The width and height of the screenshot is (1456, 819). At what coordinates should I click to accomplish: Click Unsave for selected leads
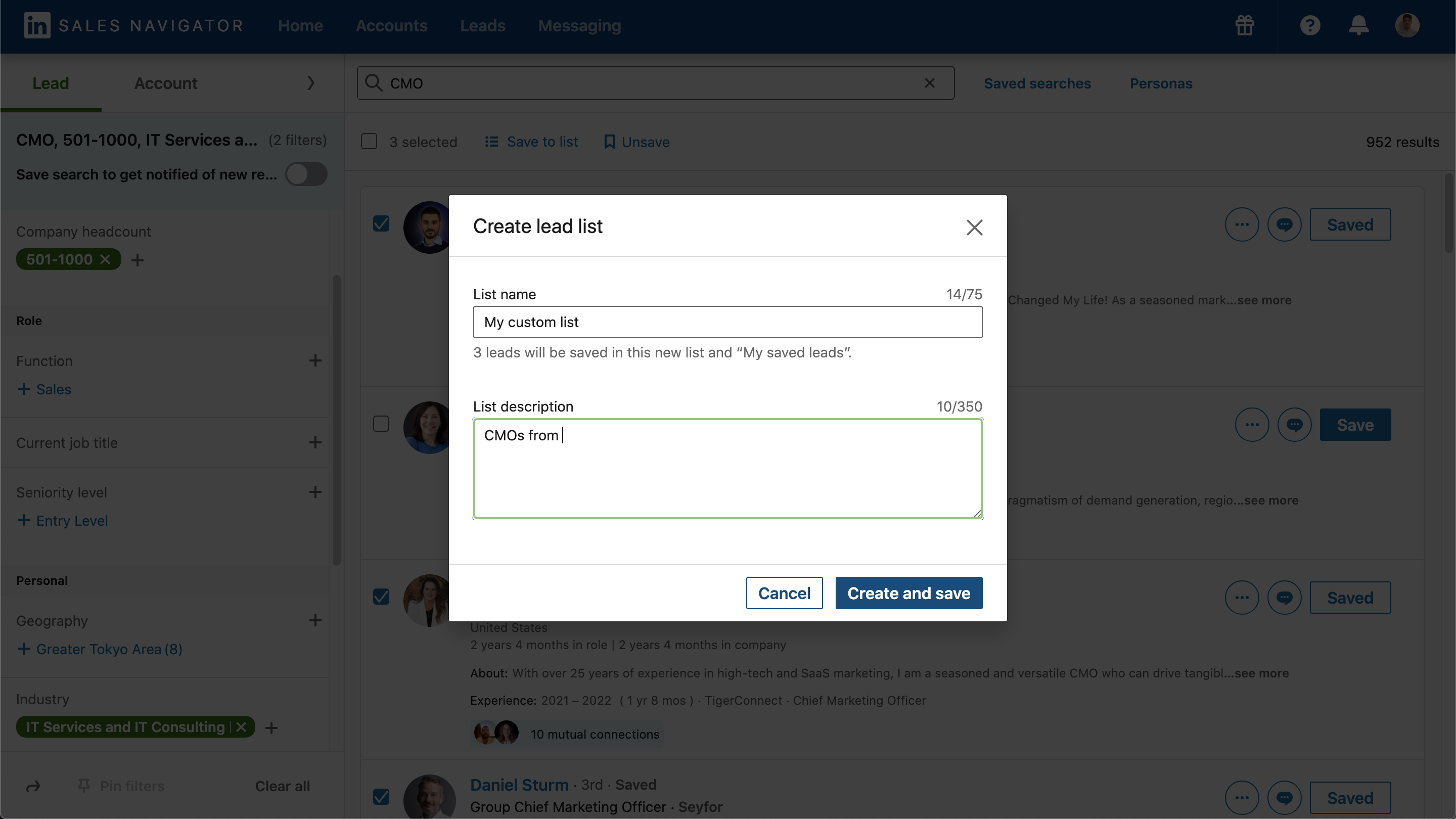[x=637, y=142]
